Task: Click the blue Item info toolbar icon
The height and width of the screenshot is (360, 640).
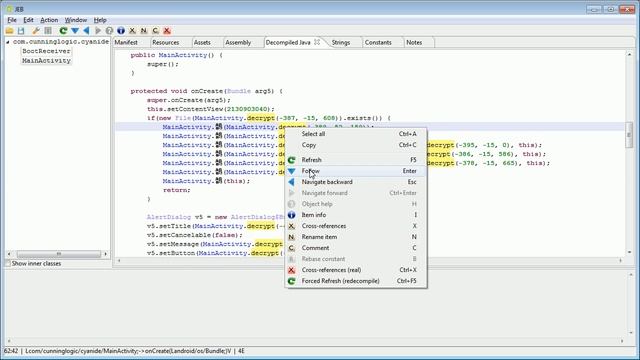Action: (121, 31)
